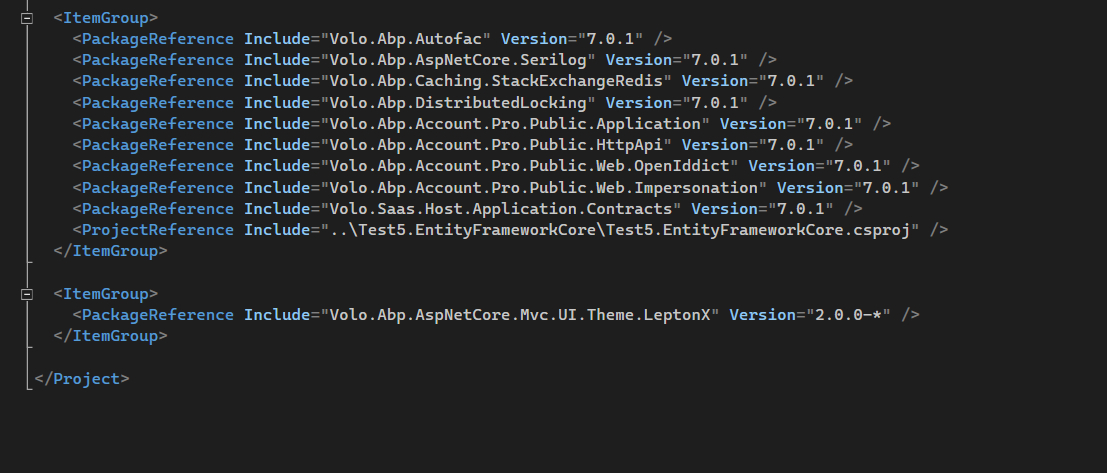
Task: Click the ProjectReference tag name
Action: tap(158, 230)
